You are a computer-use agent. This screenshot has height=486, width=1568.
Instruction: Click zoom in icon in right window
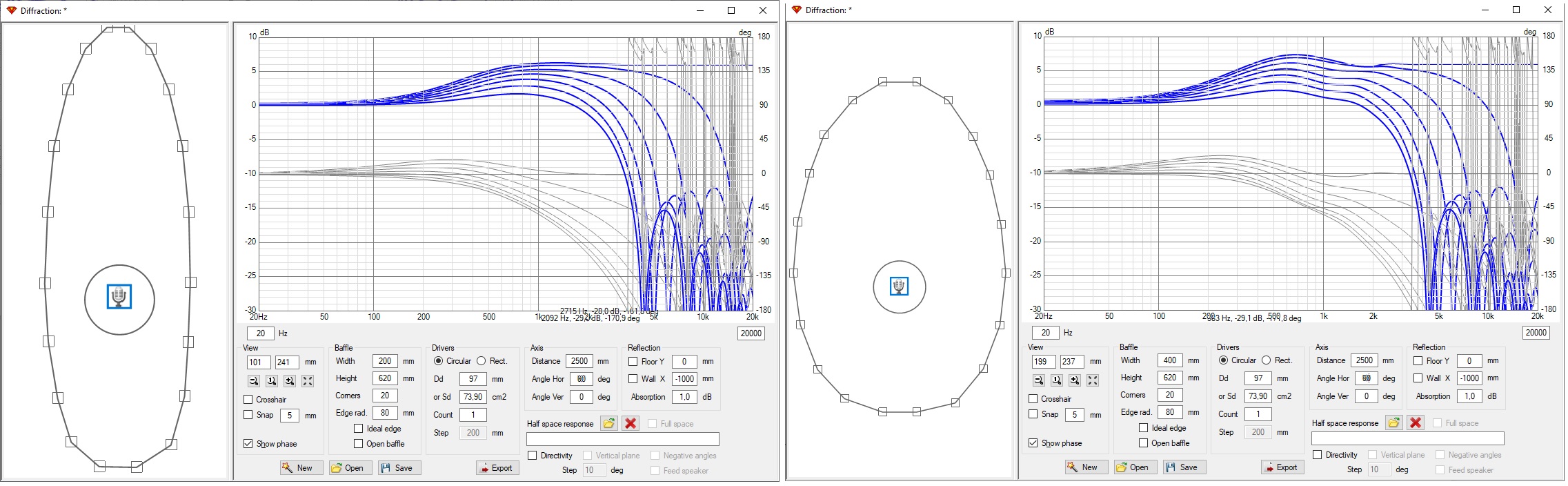(1074, 380)
